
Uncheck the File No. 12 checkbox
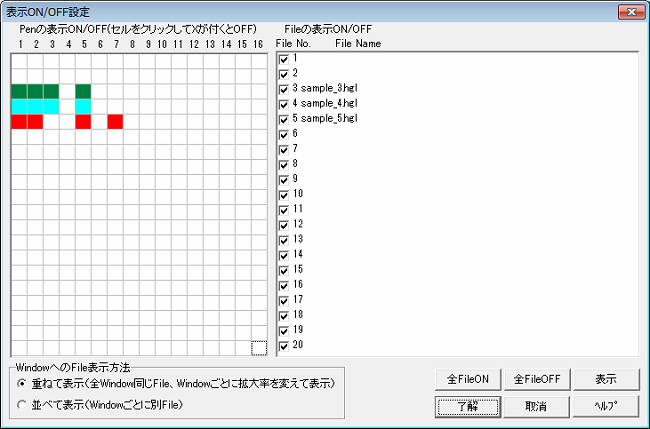pyautogui.click(x=284, y=225)
